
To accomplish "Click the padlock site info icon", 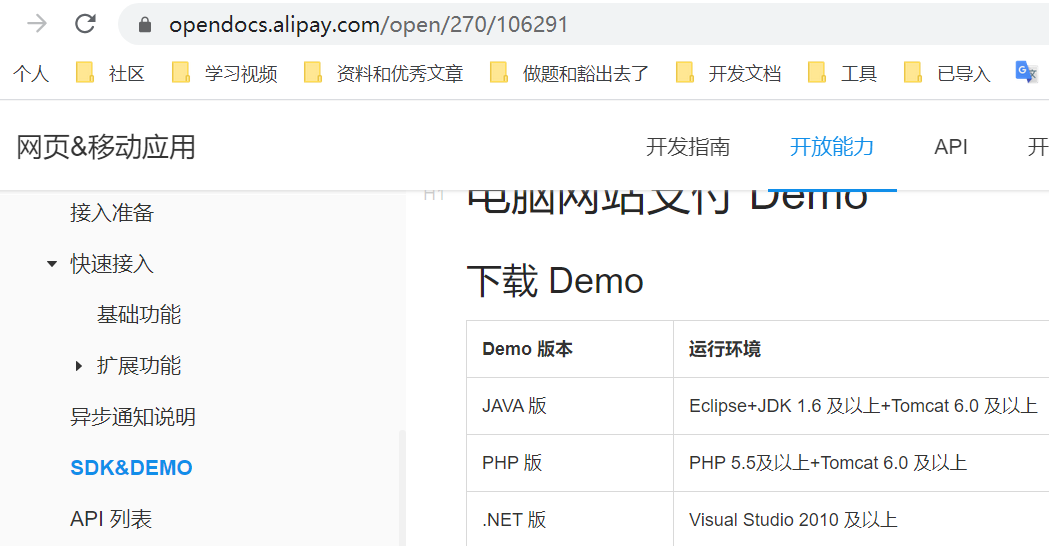I will point(145,25).
